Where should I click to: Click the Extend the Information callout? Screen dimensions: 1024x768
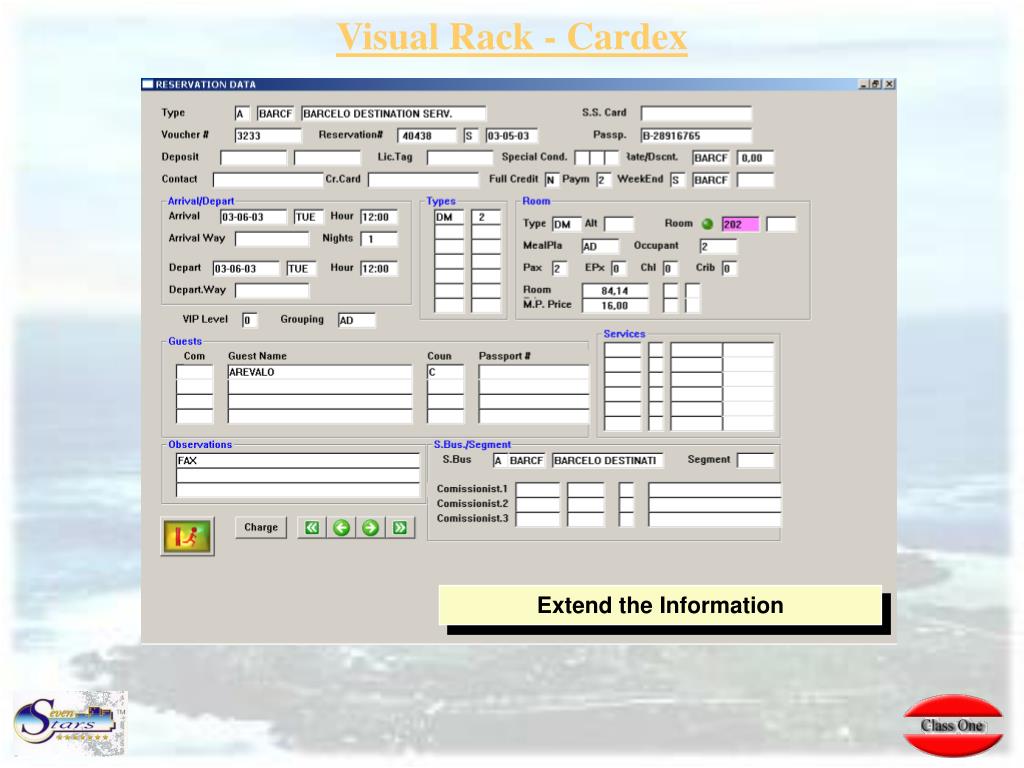[660, 605]
